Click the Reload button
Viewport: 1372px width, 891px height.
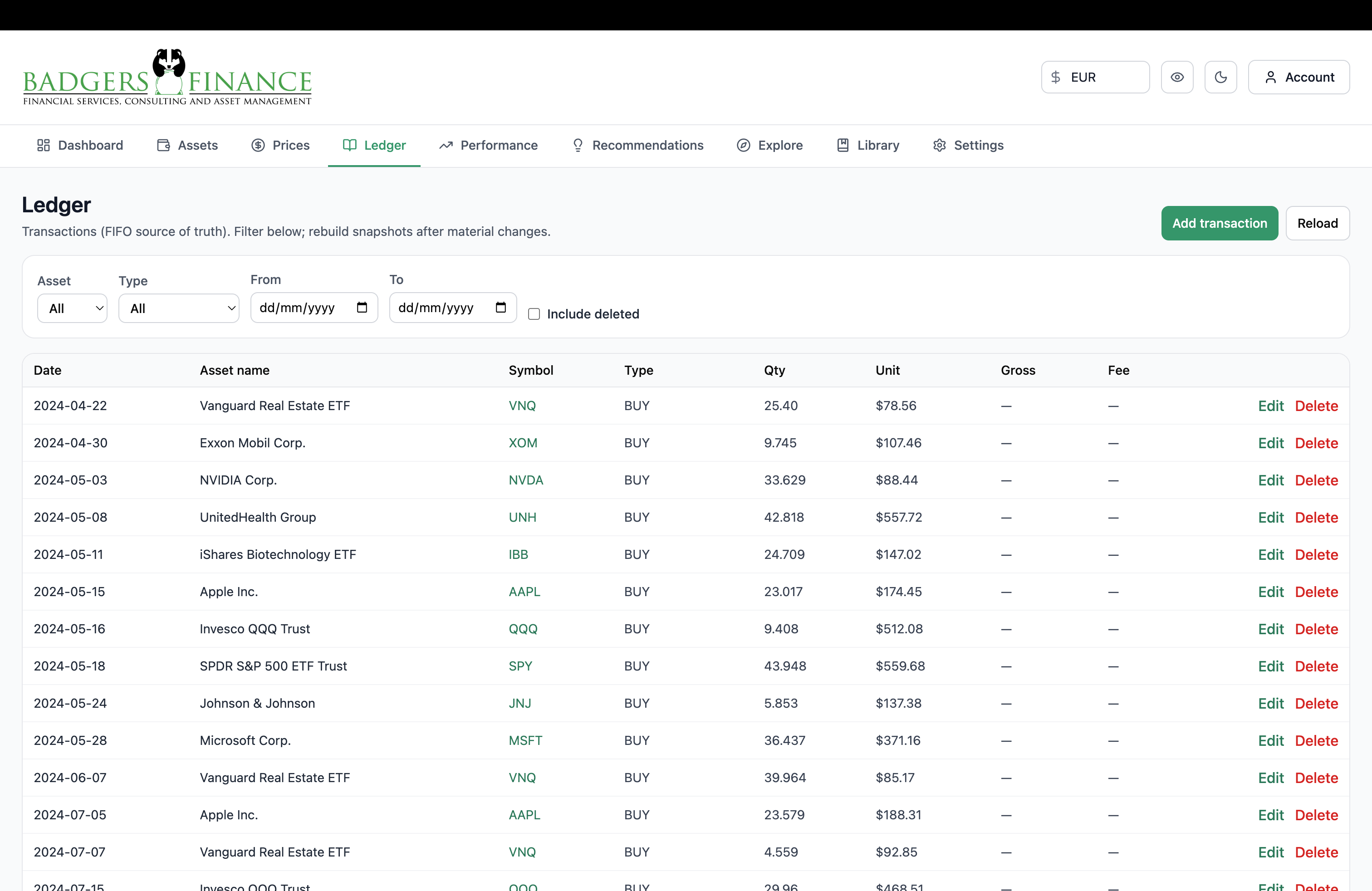coord(1318,223)
